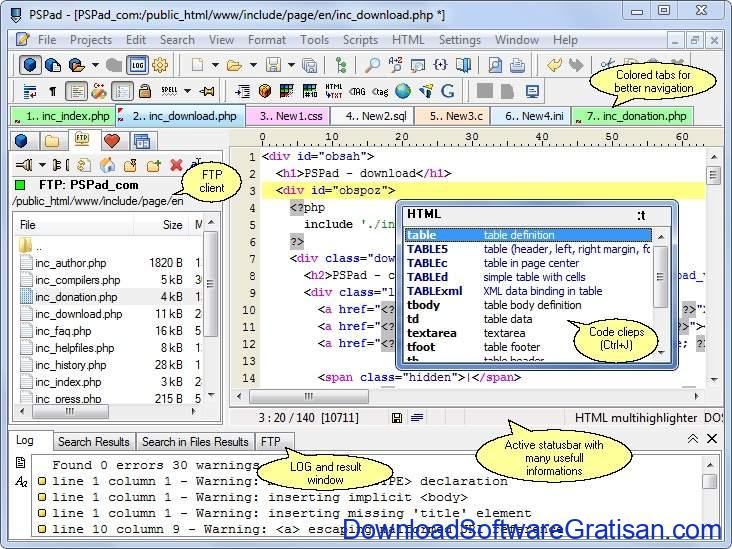Open dropdown arrow next to FTP connect plug

click(x=42, y=165)
